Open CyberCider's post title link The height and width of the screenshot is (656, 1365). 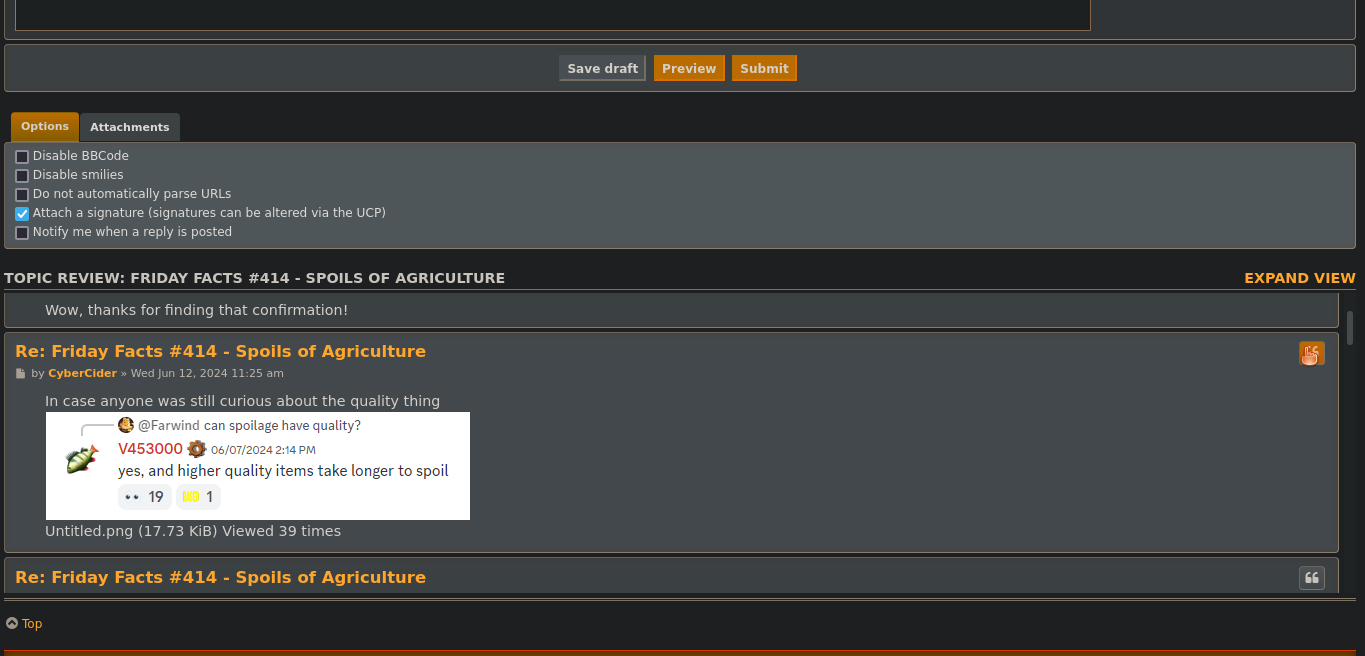click(x=220, y=352)
